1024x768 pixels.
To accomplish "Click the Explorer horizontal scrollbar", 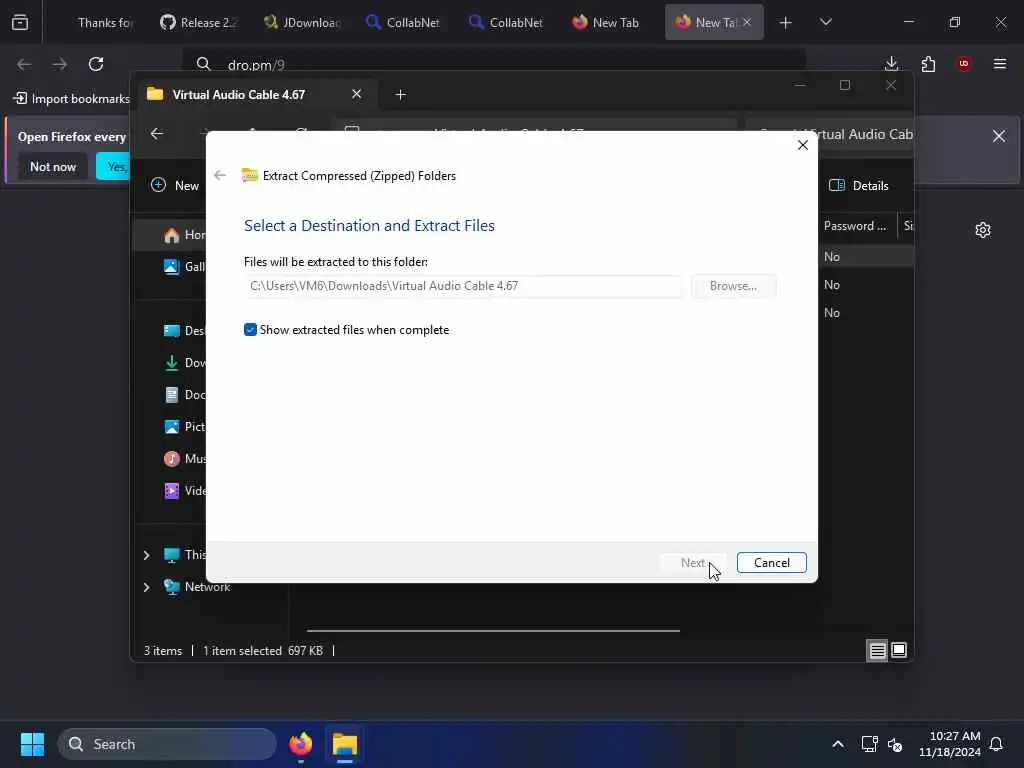I will tap(493, 631).
